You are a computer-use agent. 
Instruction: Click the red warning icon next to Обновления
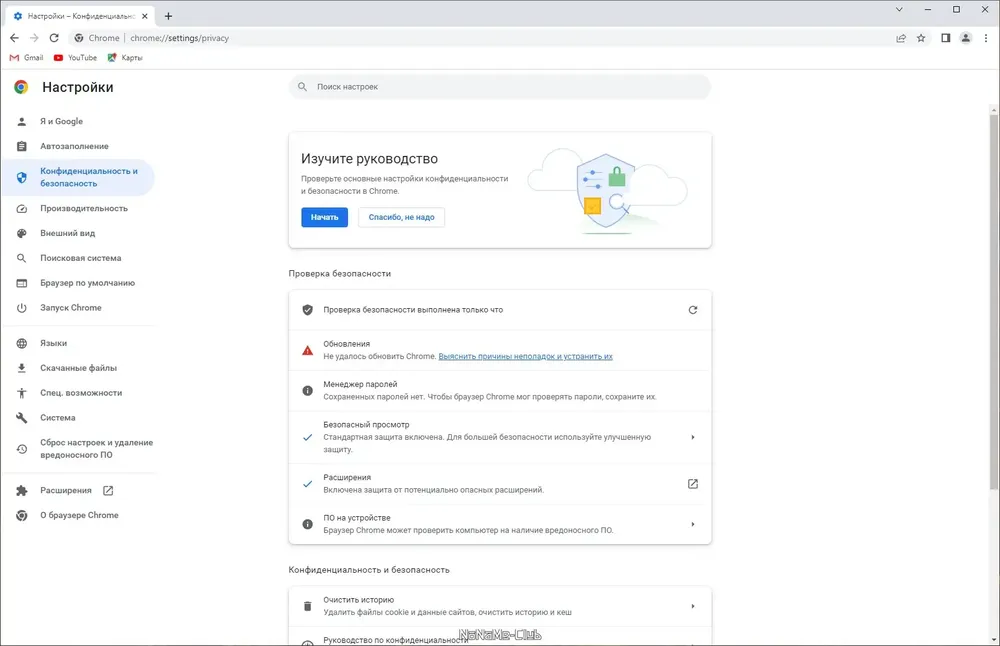(307, 350)
